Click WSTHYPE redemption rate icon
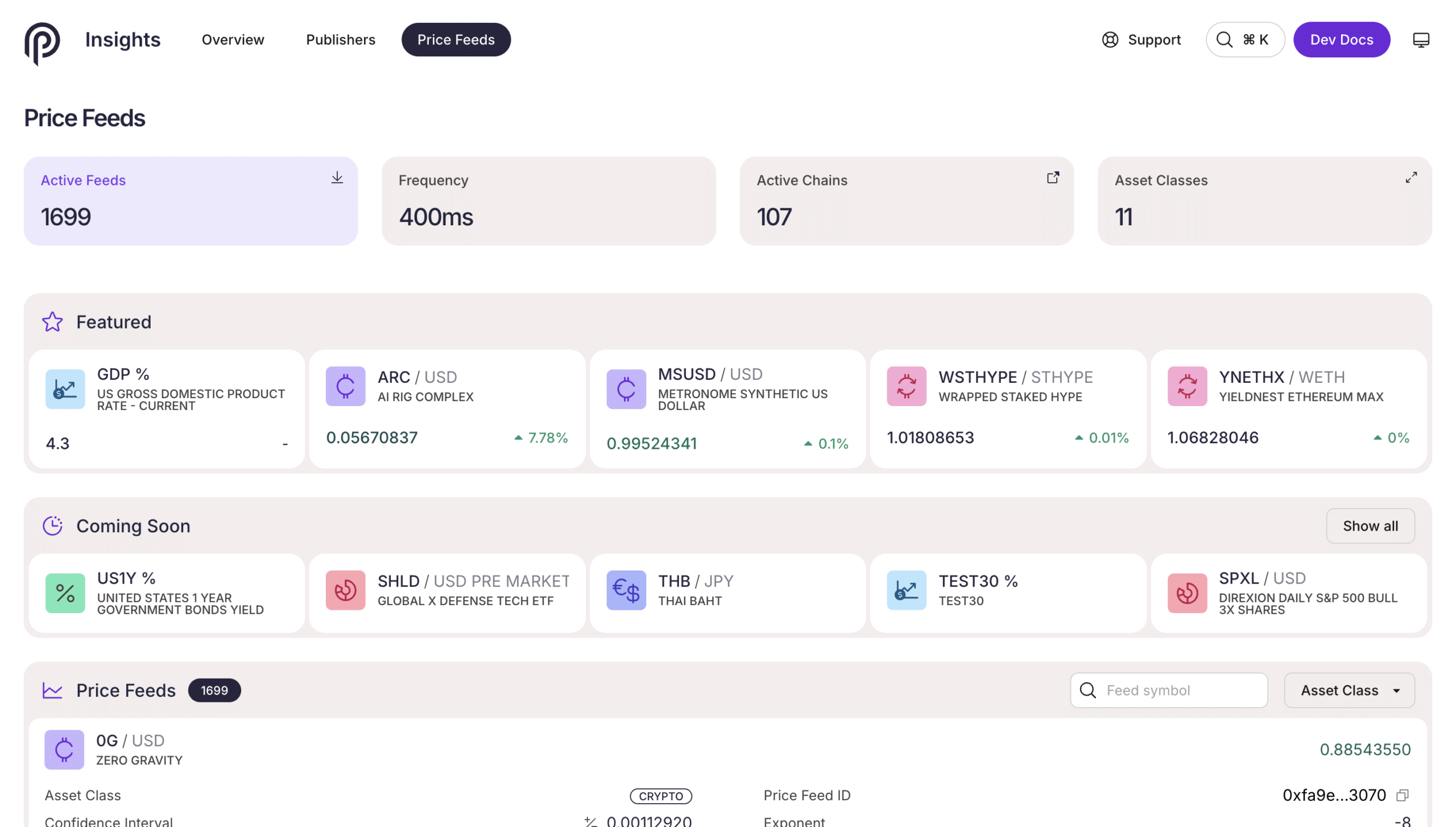1456x827 pixels. click(906, 386)
